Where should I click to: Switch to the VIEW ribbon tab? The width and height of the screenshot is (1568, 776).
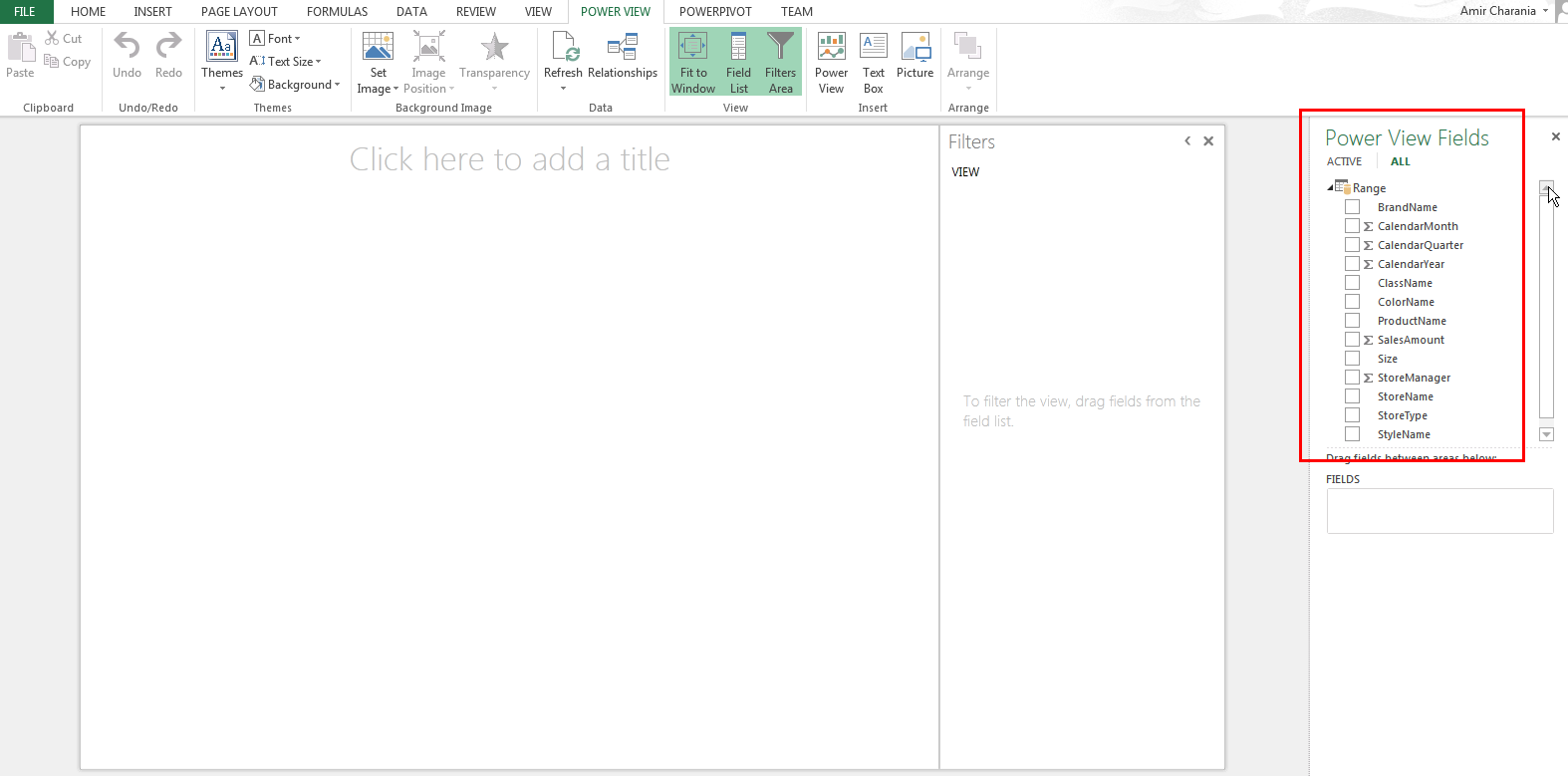coord(538,12)
